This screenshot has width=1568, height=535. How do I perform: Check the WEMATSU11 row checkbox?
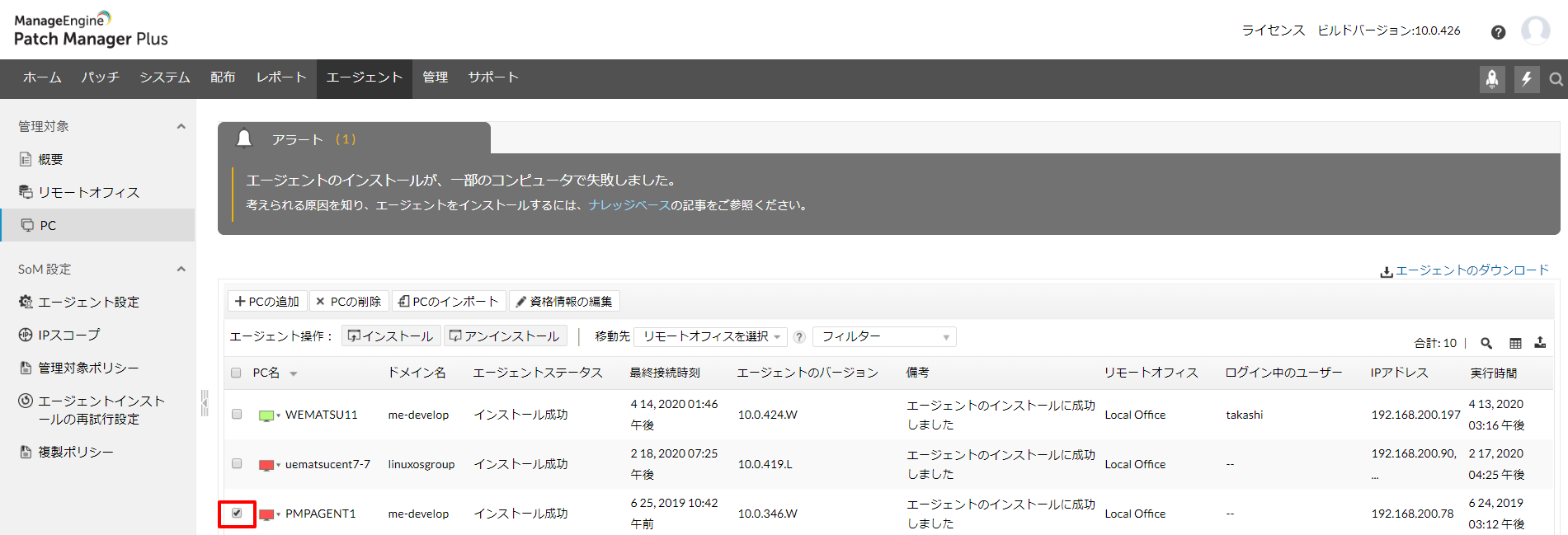[x=237, y=414]
